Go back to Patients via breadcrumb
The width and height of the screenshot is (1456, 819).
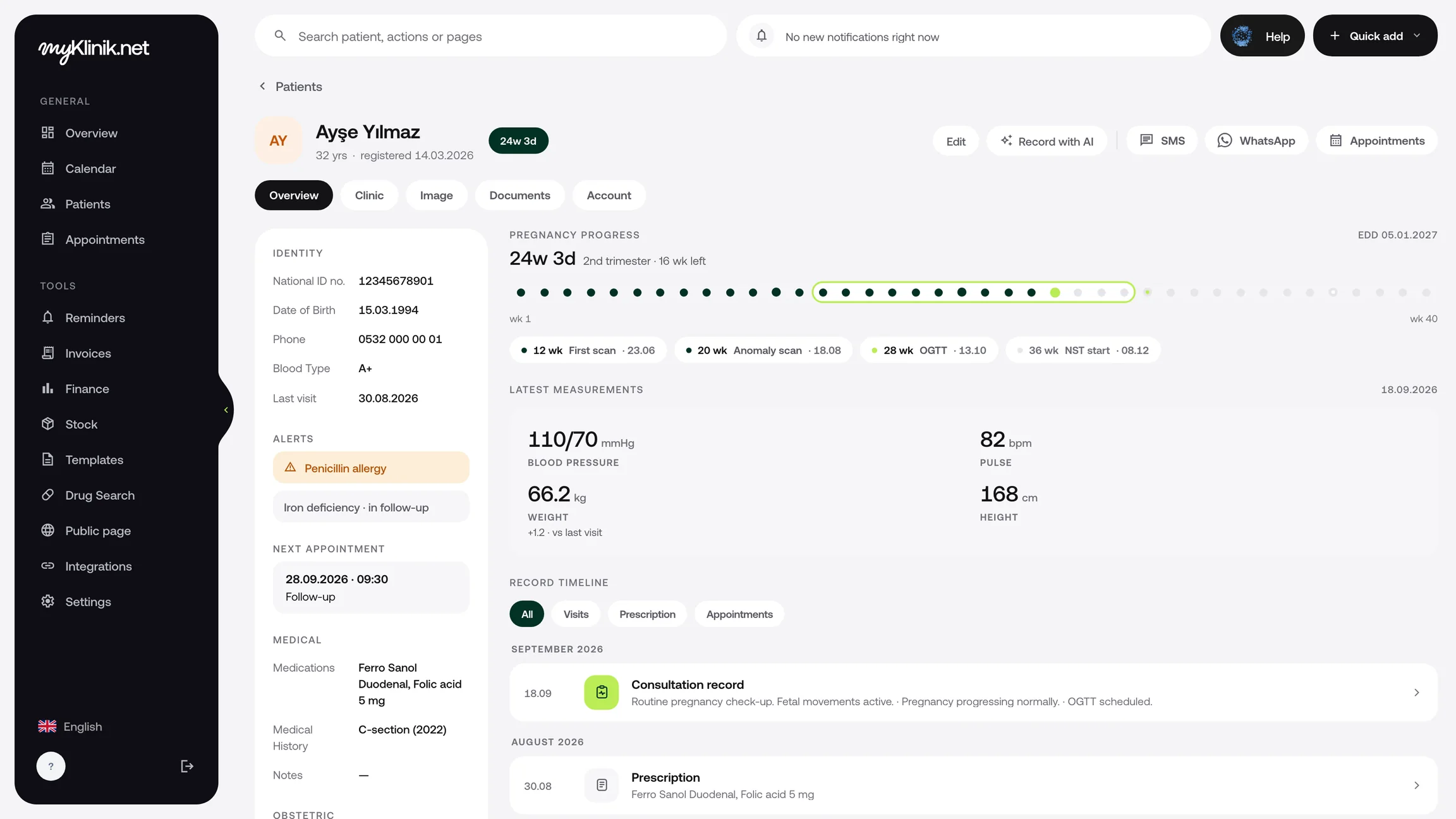[x=290, y=86]
